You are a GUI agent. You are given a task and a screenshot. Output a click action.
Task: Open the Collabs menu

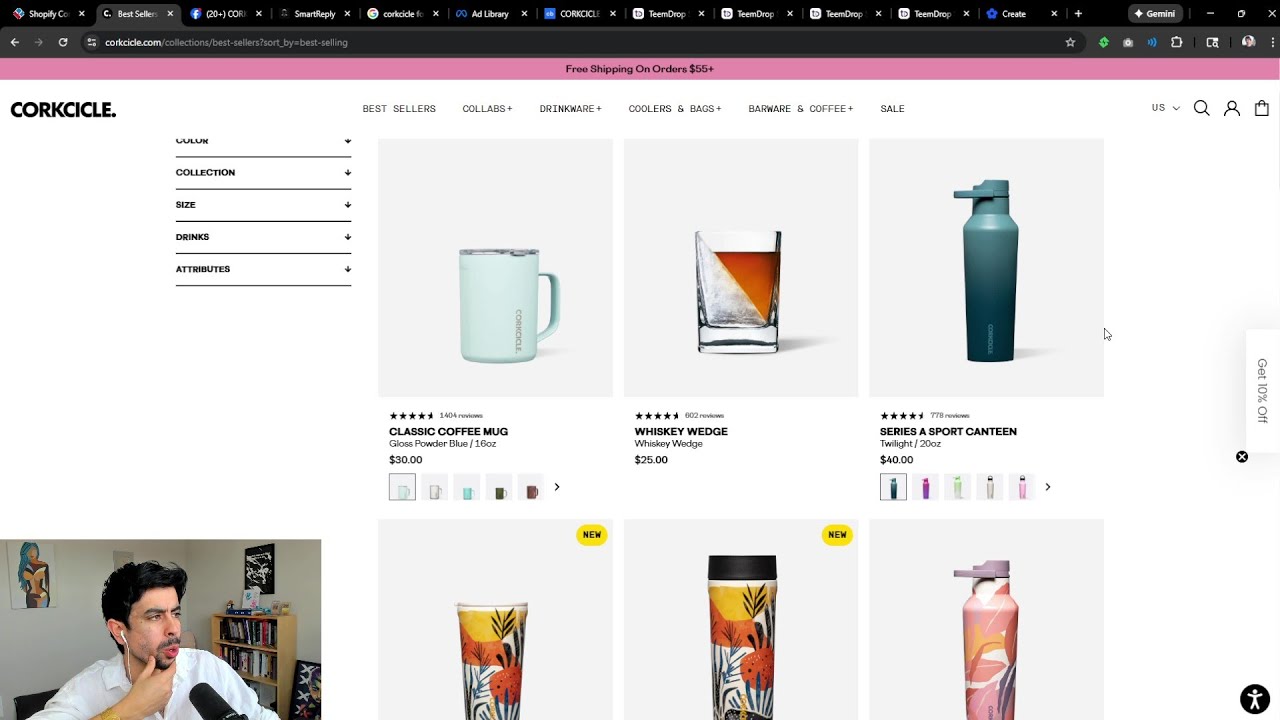(487, 109)
